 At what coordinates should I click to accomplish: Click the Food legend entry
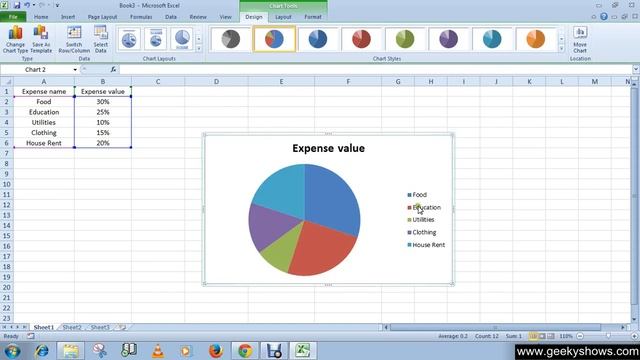tap(417, 195)
